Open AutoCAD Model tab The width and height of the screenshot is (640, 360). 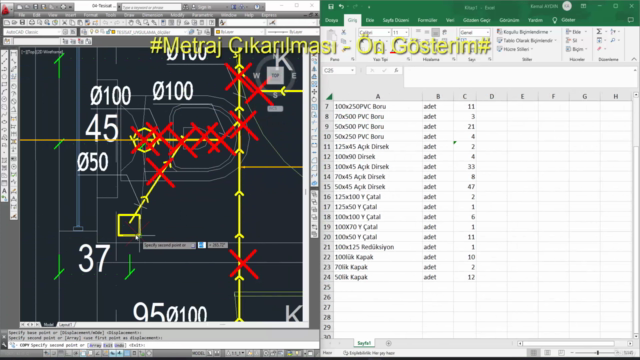(49, 325)
